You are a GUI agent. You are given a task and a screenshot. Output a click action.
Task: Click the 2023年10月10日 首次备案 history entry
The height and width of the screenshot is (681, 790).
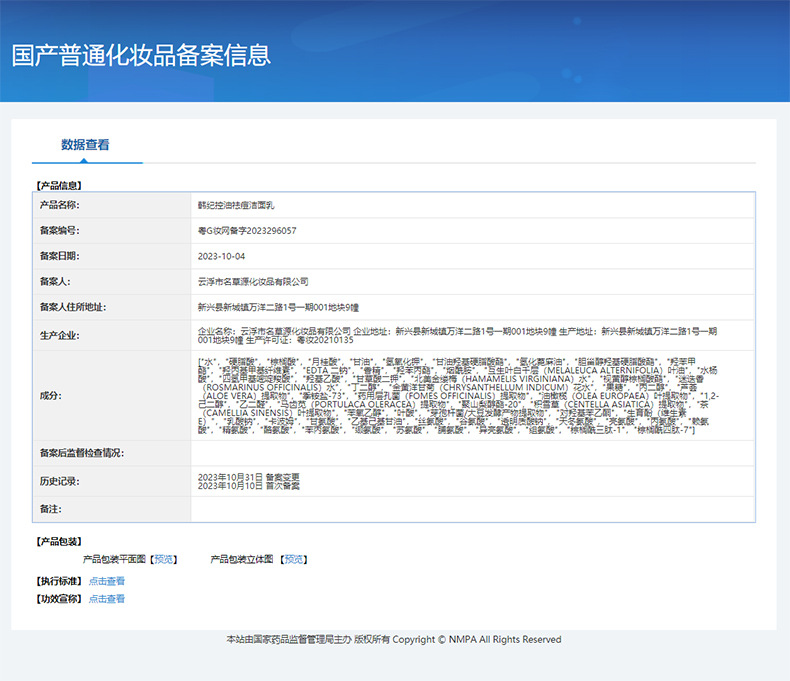click(x=248, y=486)
